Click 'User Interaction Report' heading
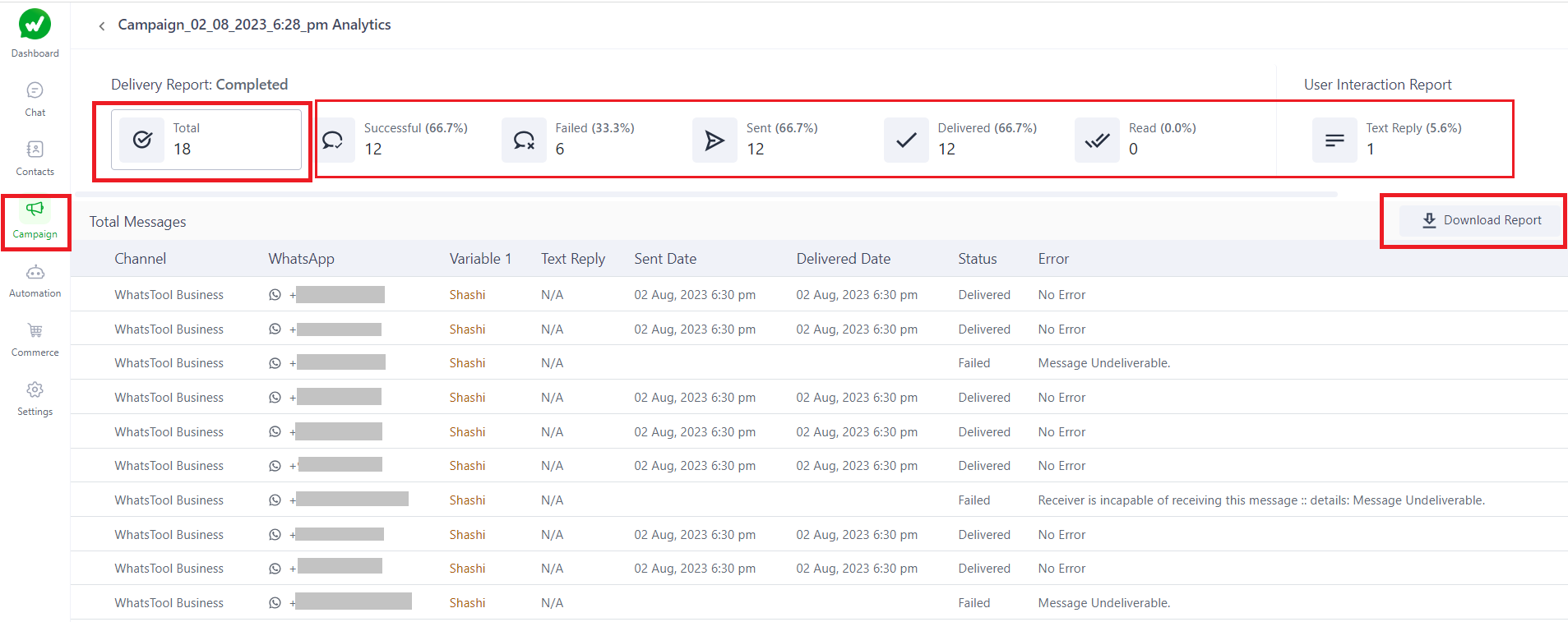This screenshot has width=1568, height=622. [1377, 85]
